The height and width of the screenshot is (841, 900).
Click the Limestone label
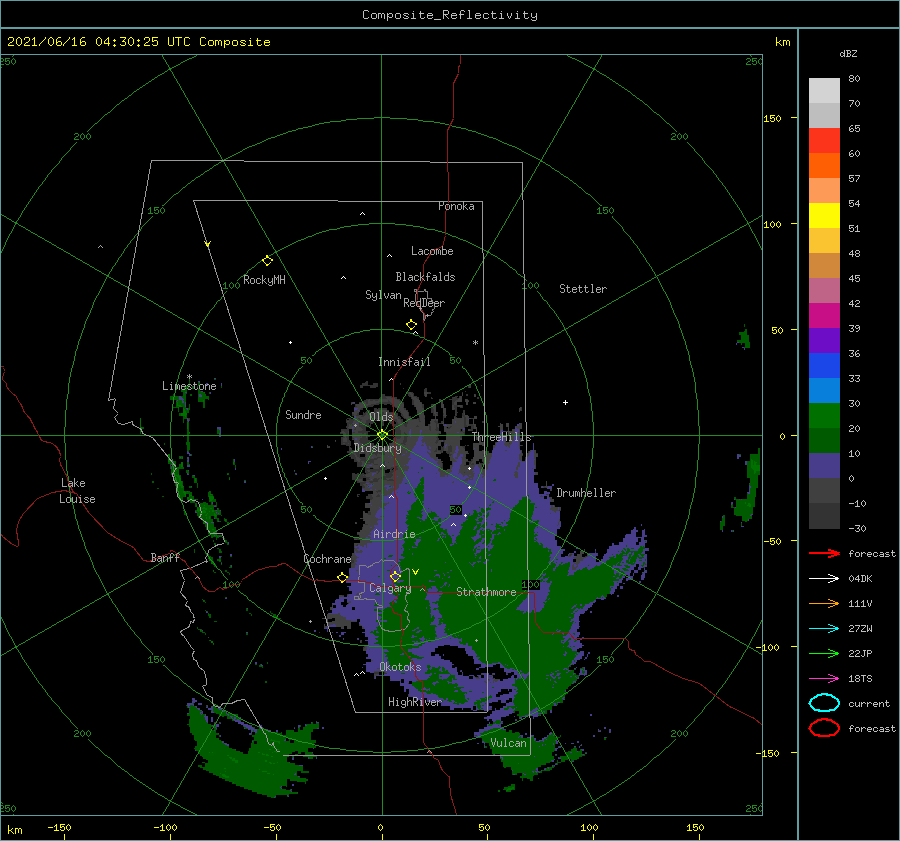pyautogui.click(x=189, y=386)
